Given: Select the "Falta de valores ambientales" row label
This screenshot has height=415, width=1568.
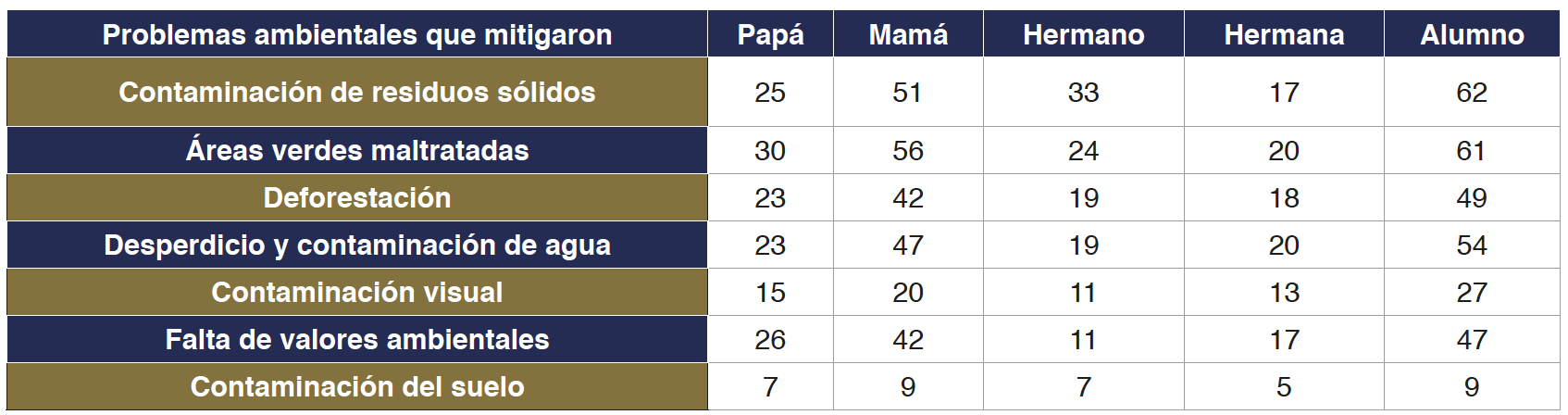Looking at the screenshot, I should point(357,340).
